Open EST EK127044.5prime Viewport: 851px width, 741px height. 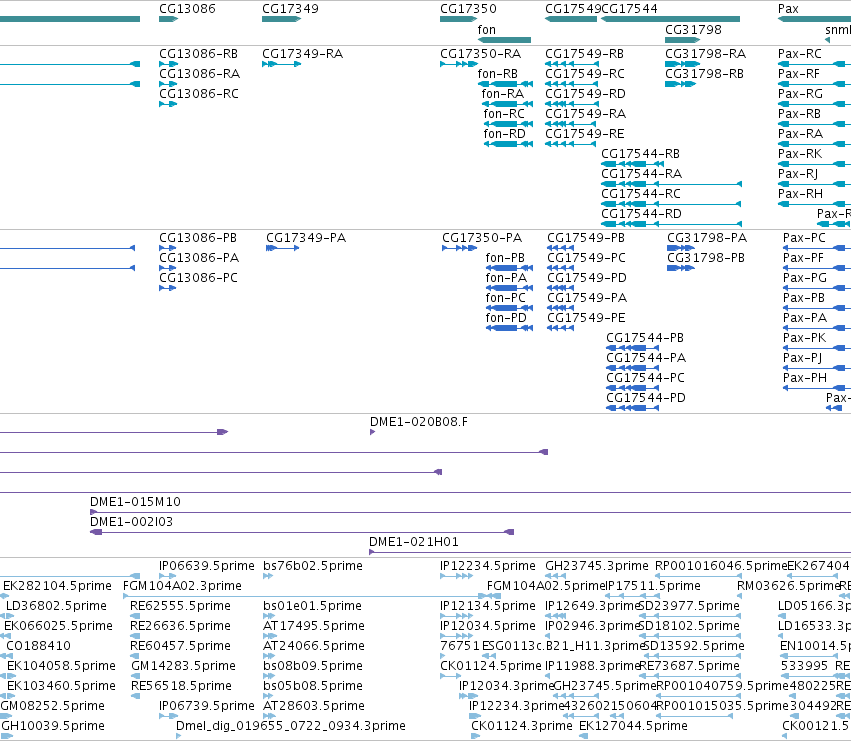[x=633, y=726]
